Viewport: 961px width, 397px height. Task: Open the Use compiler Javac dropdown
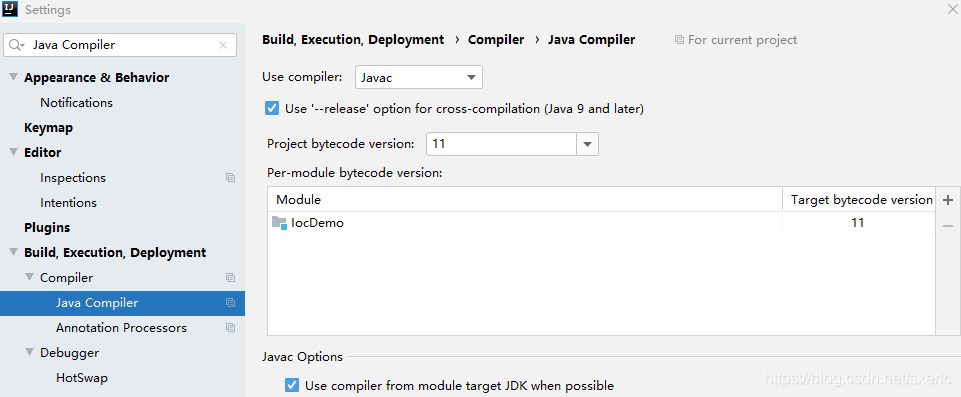tap(419, 78)
